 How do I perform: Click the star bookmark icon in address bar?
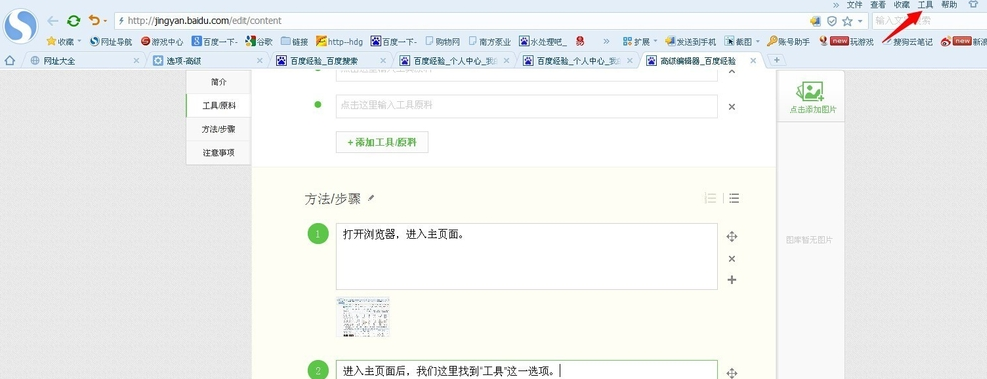(847, 21)
